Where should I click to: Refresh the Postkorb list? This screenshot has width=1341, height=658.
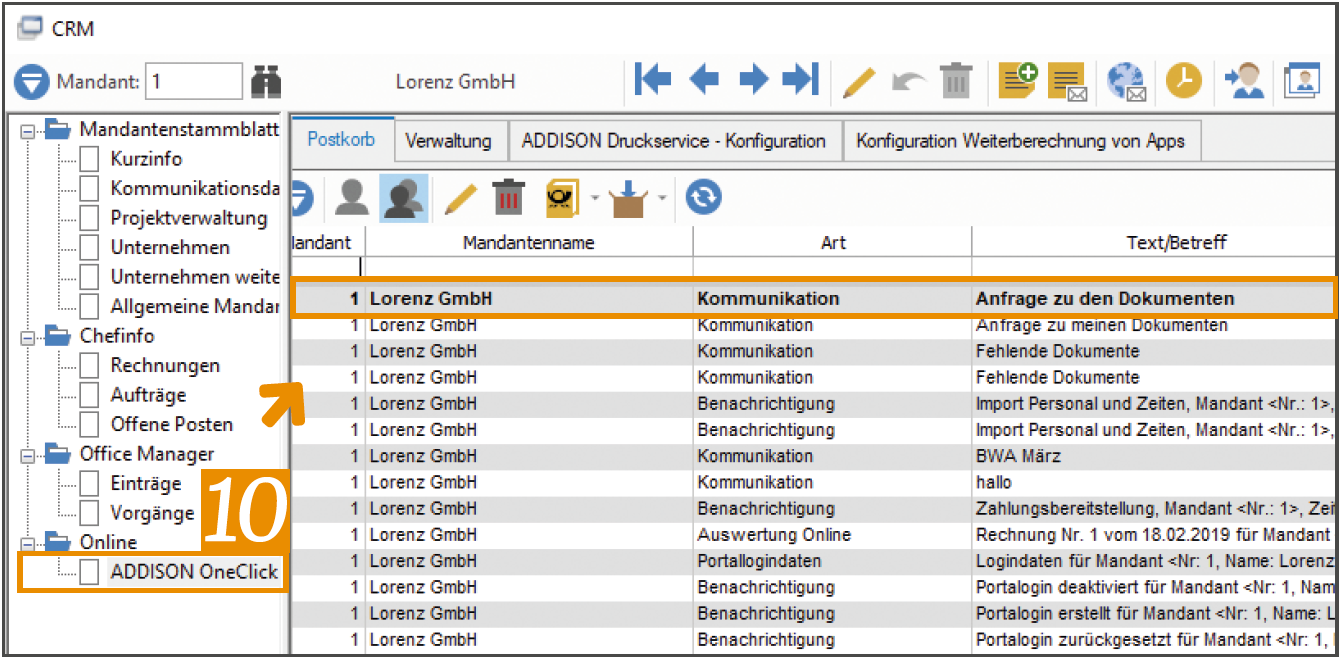tap(704, 197)
